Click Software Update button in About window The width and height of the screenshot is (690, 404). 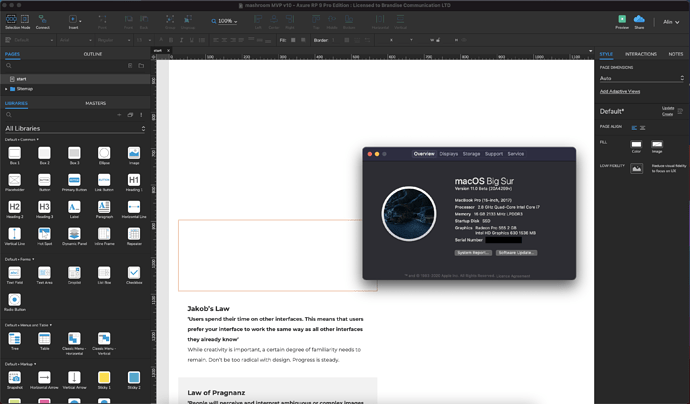[x=516, y=253]
